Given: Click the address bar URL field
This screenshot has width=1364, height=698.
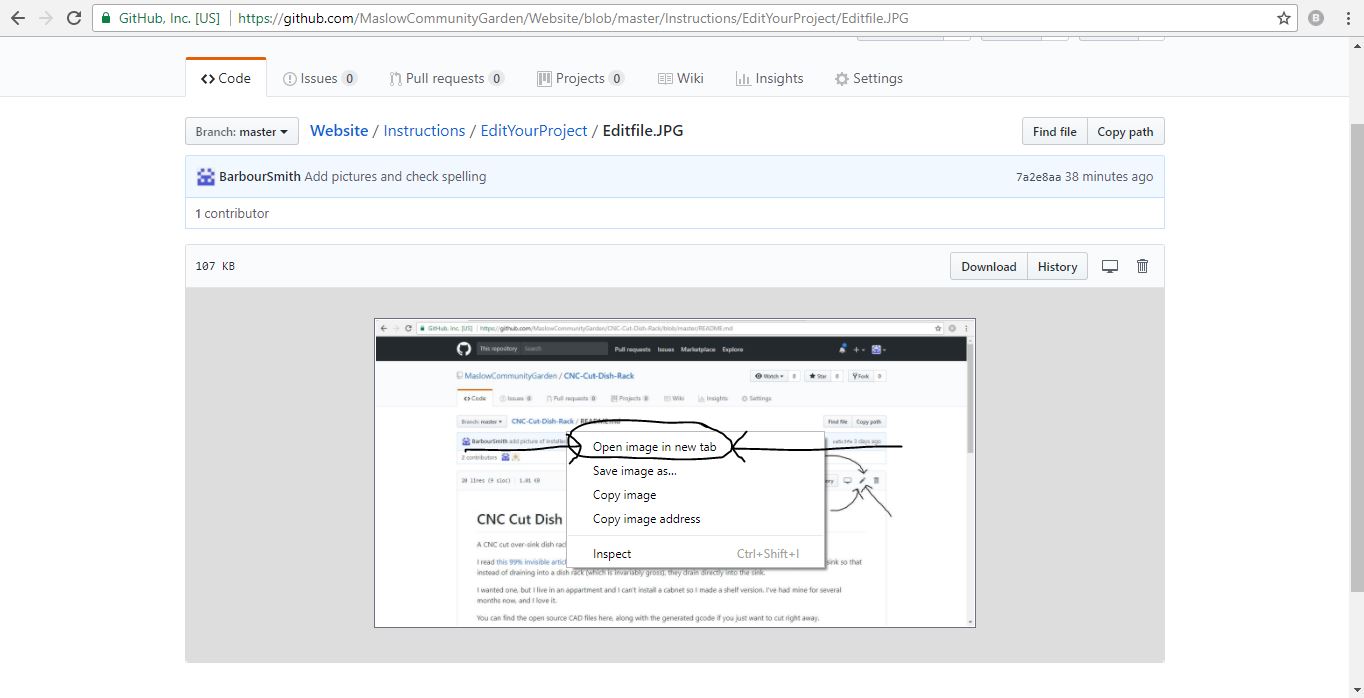Looking at the screenshot, I should click(695, 18).
